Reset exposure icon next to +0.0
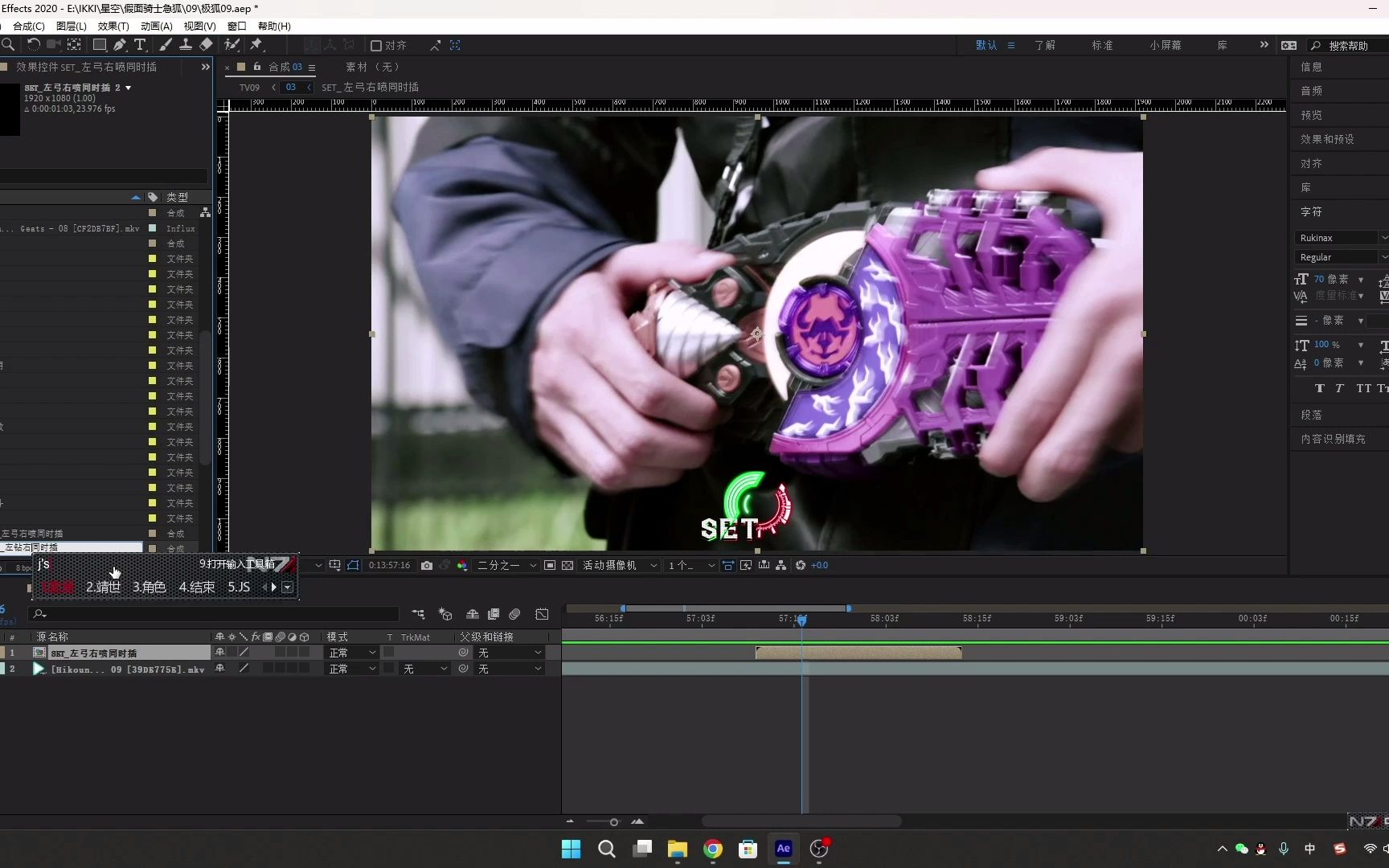This screenshot has width=1389, height=868. (801, 566)
